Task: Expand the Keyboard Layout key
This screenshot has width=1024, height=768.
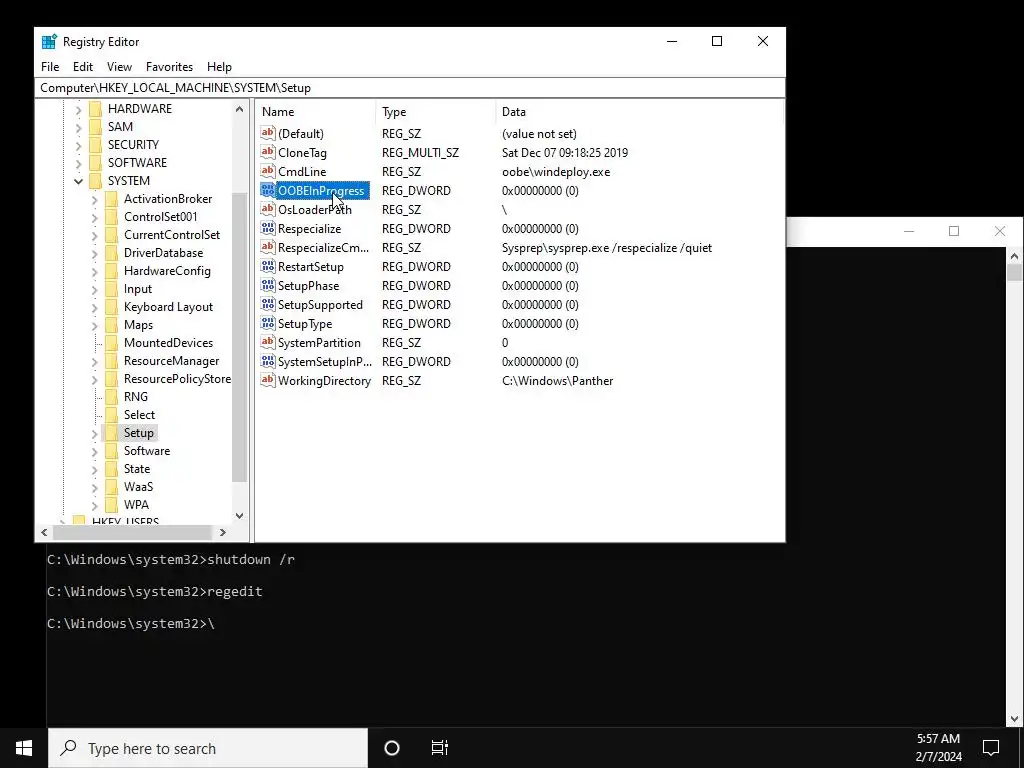Action: (x=95, y=307)
